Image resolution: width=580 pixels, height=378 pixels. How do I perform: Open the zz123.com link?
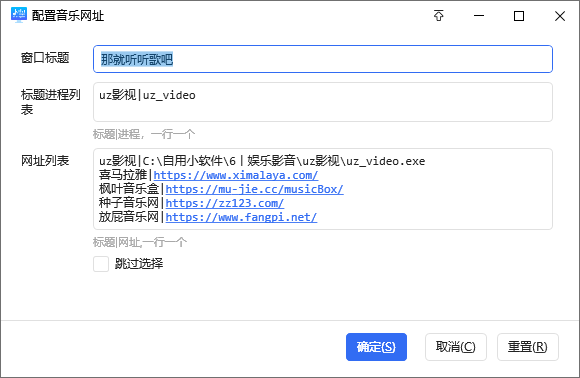(225, 203)
